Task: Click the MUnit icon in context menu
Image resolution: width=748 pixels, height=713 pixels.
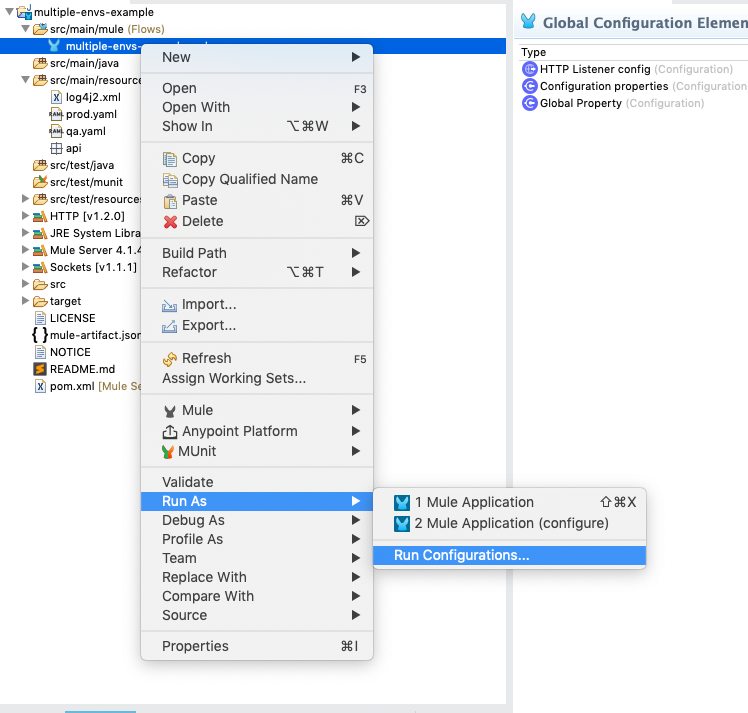Action: [x=171, y=451]
